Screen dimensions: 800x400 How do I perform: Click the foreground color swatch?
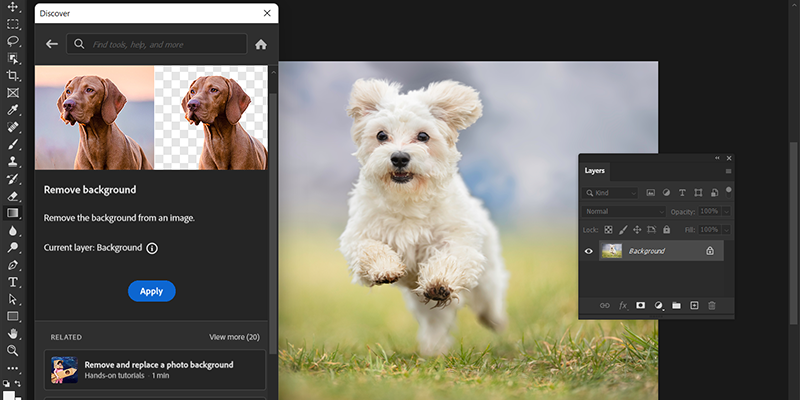tap(9, 395)
